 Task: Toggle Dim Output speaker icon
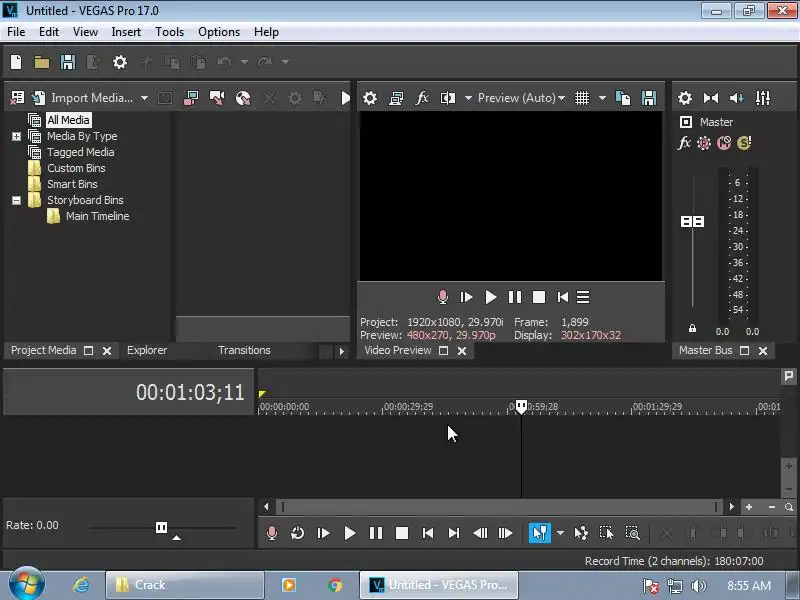(x=737, y=98)
